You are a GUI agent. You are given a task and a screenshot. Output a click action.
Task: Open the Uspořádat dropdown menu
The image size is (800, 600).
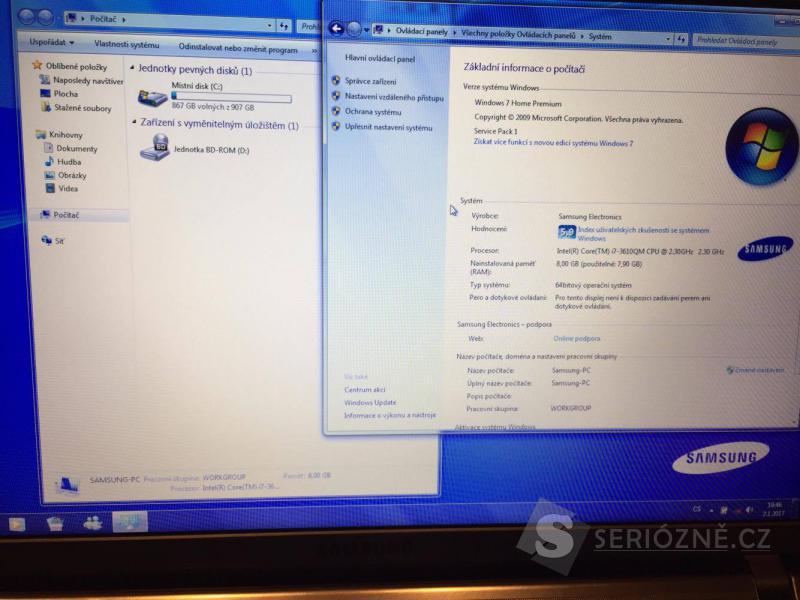[x=52, y=42]
